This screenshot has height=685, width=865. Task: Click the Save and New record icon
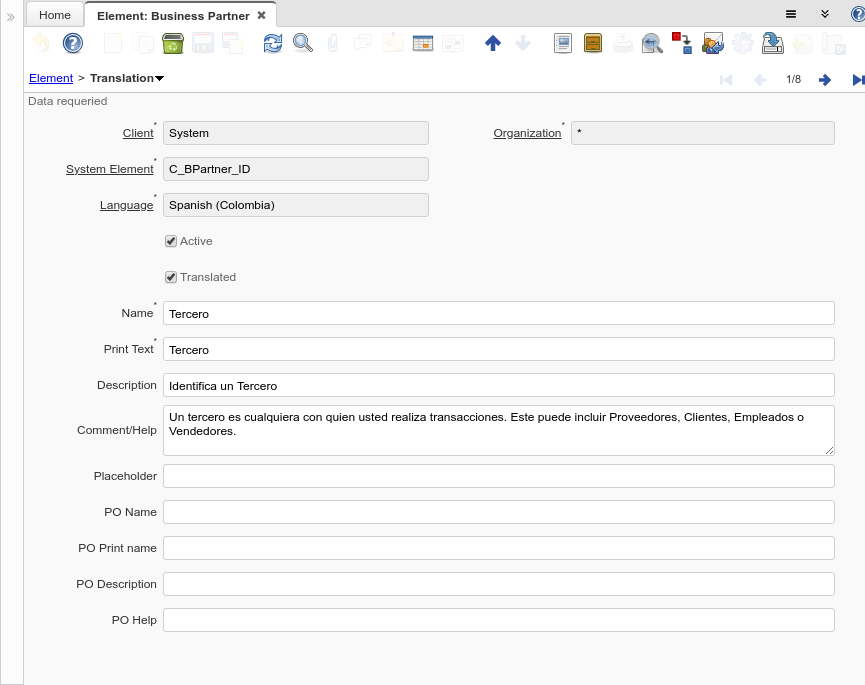[232, 43]
